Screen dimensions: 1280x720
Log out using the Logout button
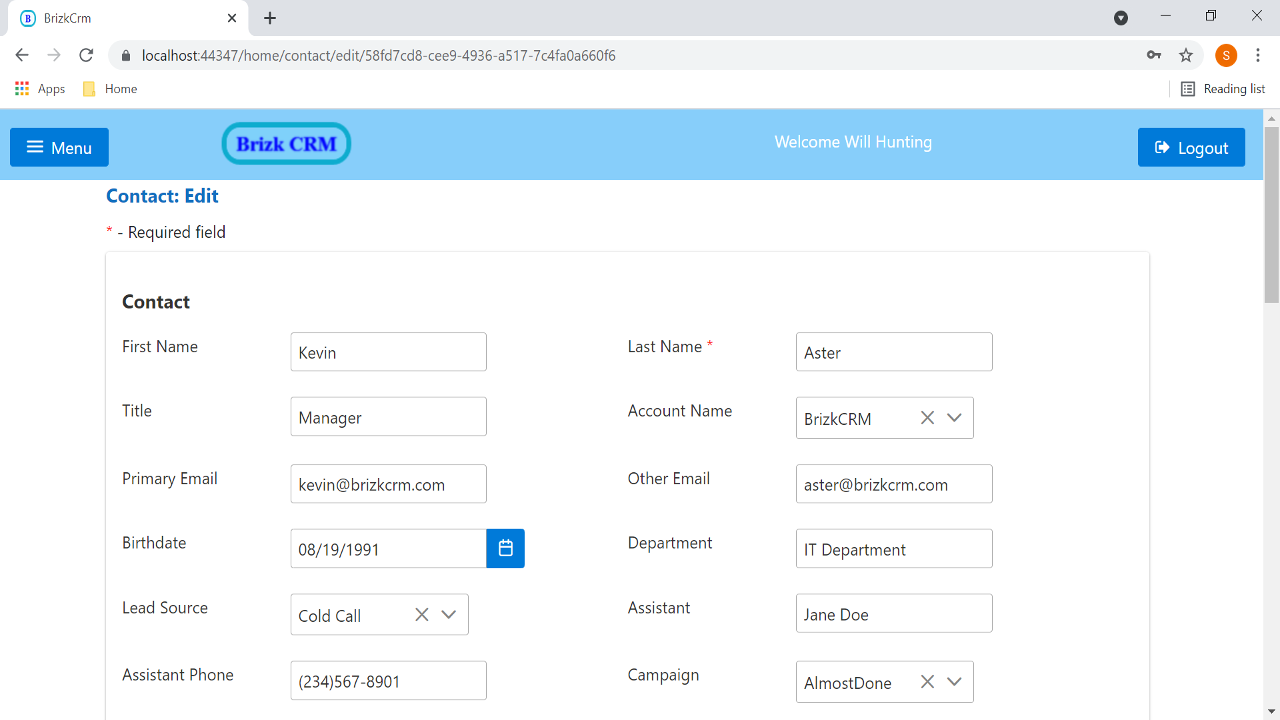[x=1191, y=147]
